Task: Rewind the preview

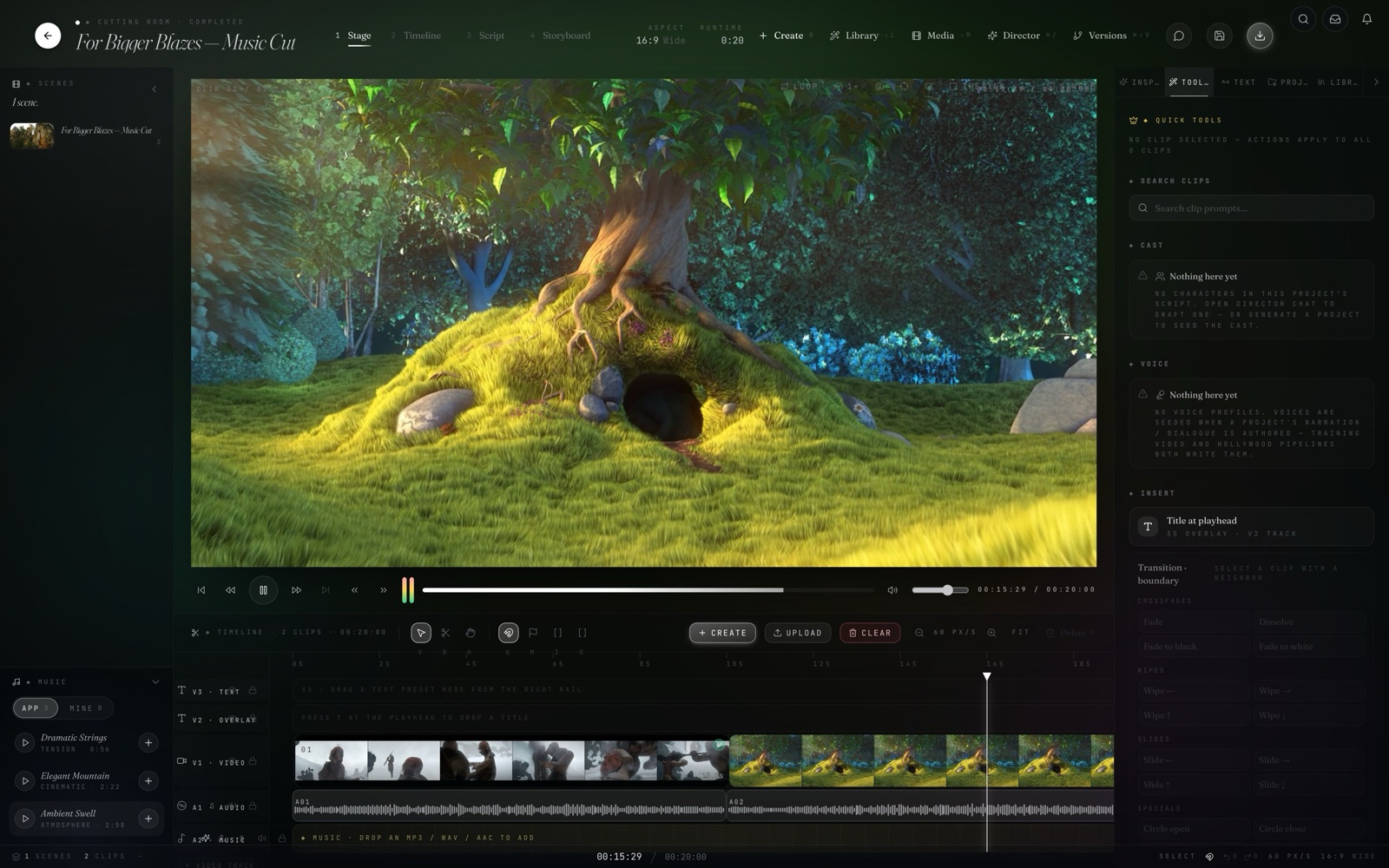Action: pyautogui.click(x=230, y=590)
